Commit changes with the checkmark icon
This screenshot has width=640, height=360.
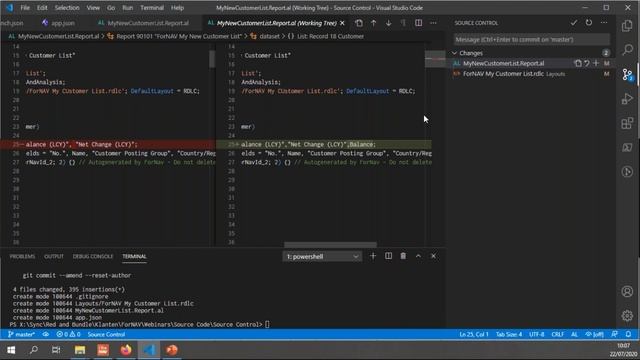(x=573, y=23)
